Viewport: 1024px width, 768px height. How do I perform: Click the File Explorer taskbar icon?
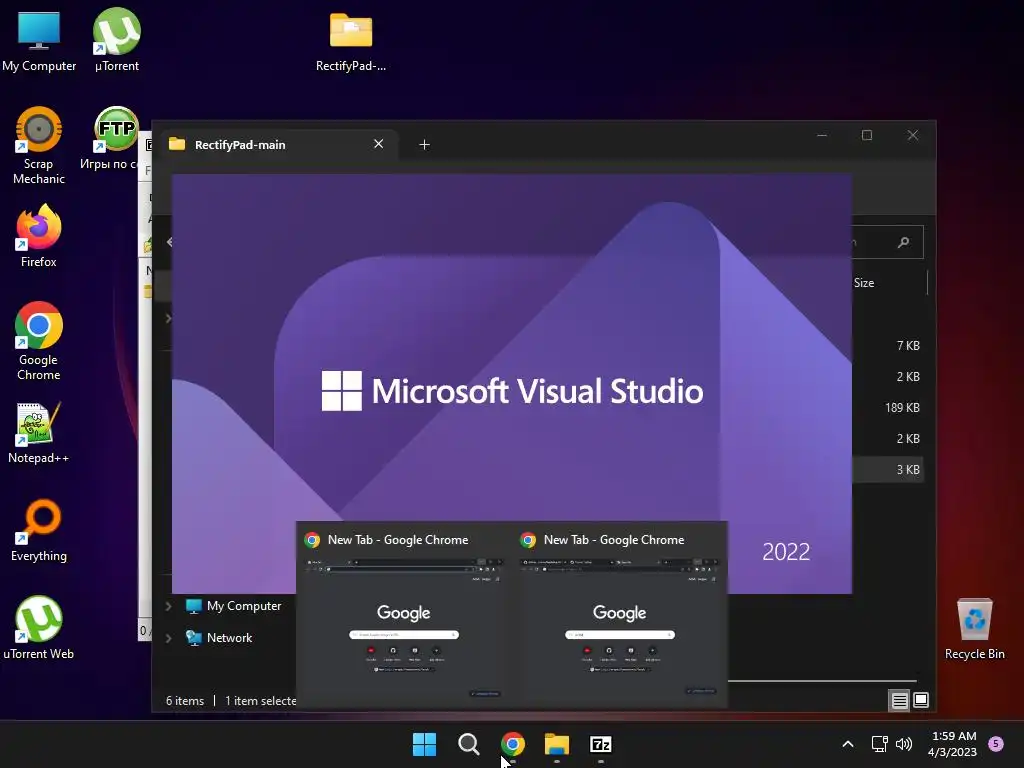pyautogui.click(x=557, y=744)
